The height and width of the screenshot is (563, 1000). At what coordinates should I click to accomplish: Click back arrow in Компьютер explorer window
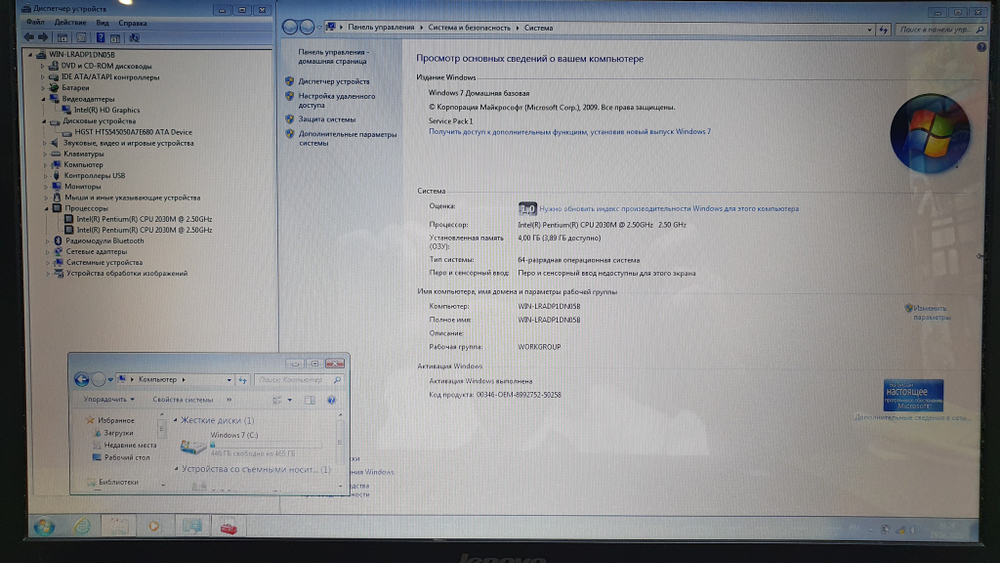(81, 379)
